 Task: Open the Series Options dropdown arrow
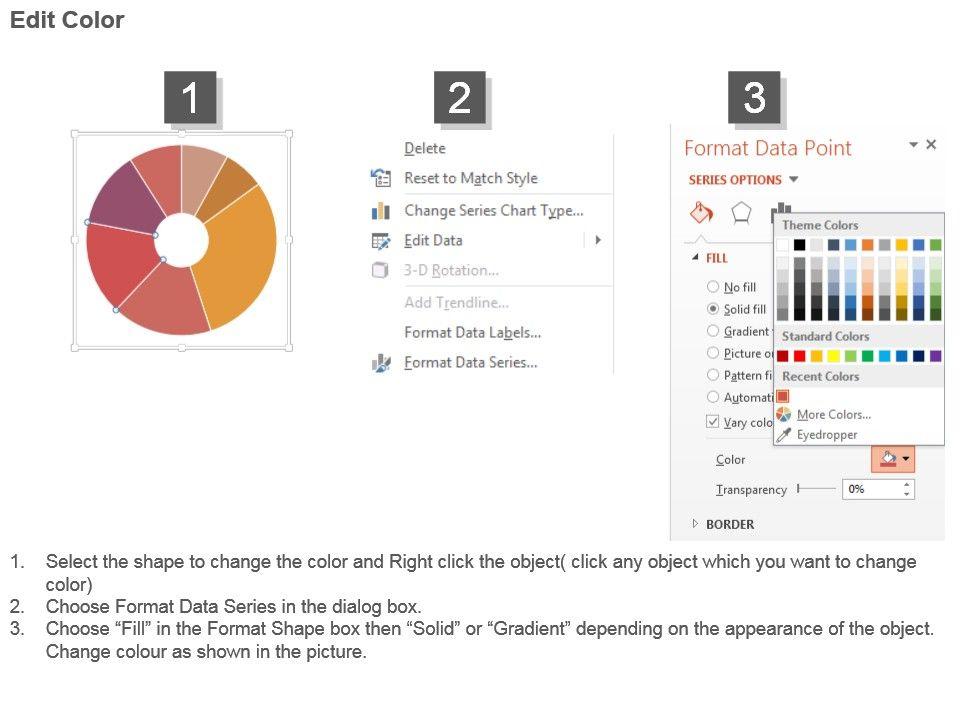tap(794, 180)
